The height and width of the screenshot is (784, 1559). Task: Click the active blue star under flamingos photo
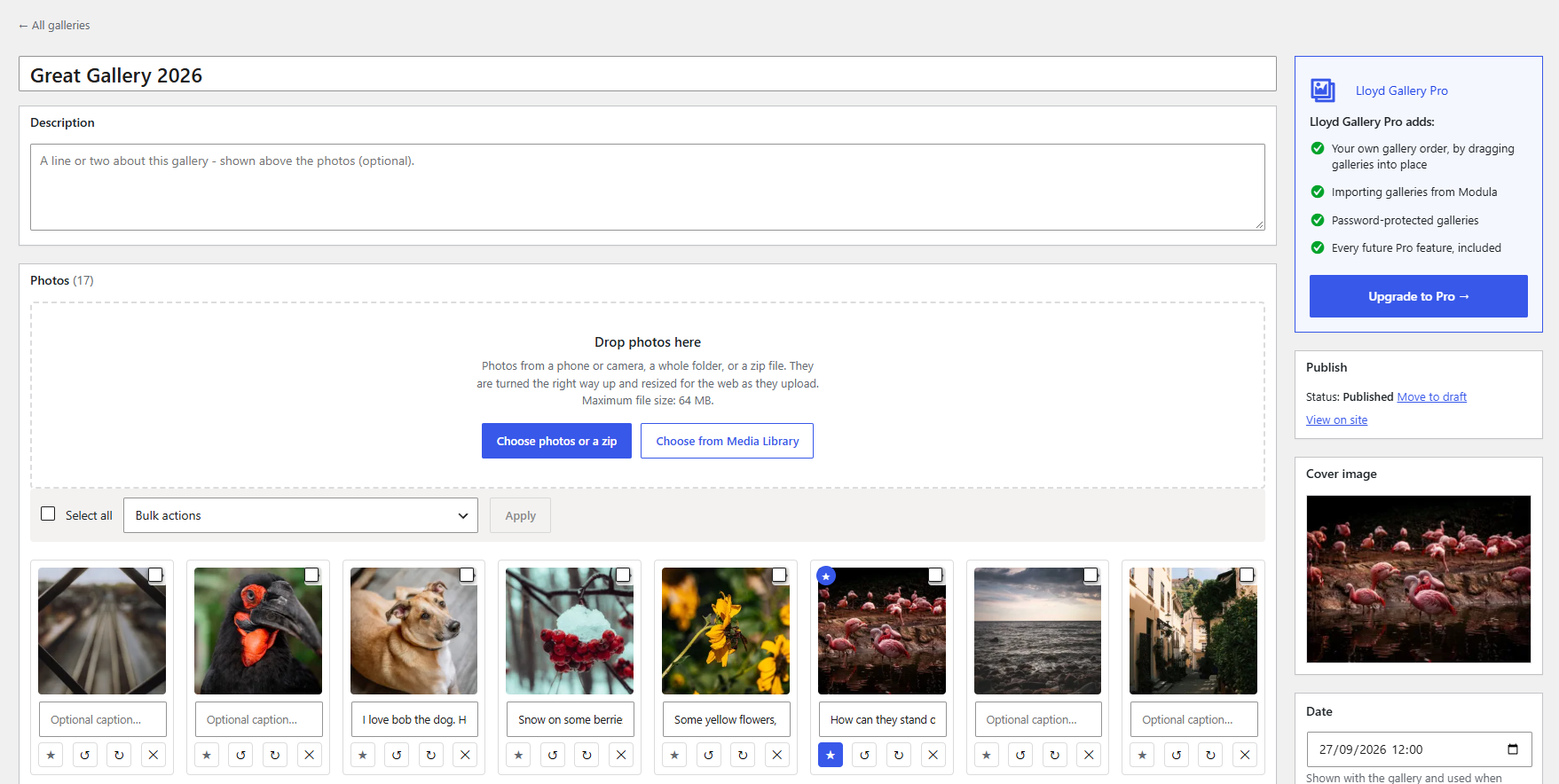pos(831,755)
